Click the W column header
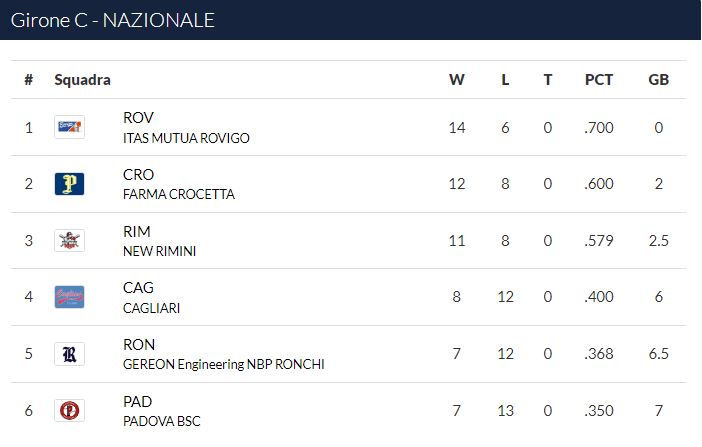Viewport: 702px width, 447px height. (457, 80)
